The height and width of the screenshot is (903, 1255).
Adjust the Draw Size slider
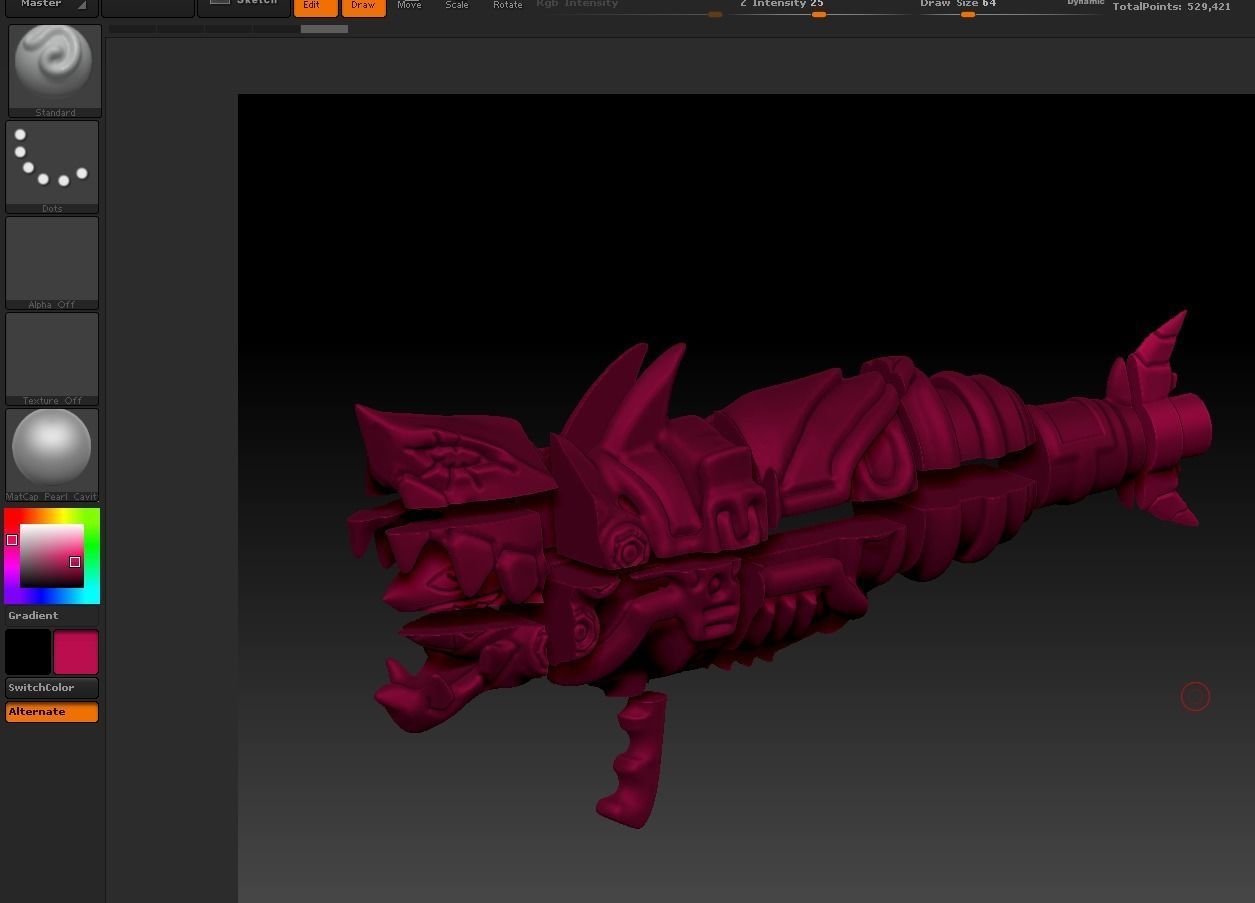click(x=1010, y=8)
